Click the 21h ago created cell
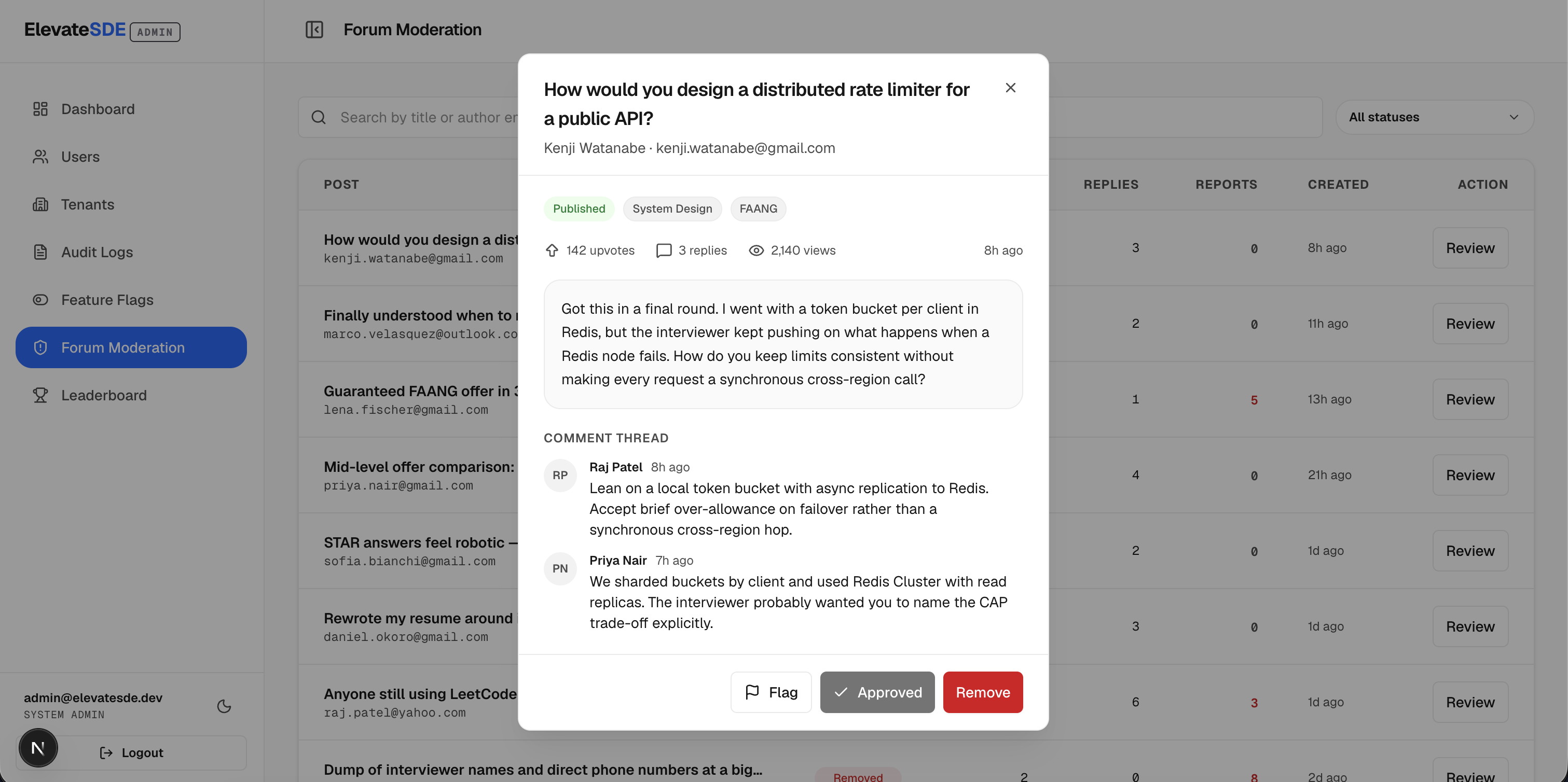Screen dimensions: 1568x782 coord(1329,474)
